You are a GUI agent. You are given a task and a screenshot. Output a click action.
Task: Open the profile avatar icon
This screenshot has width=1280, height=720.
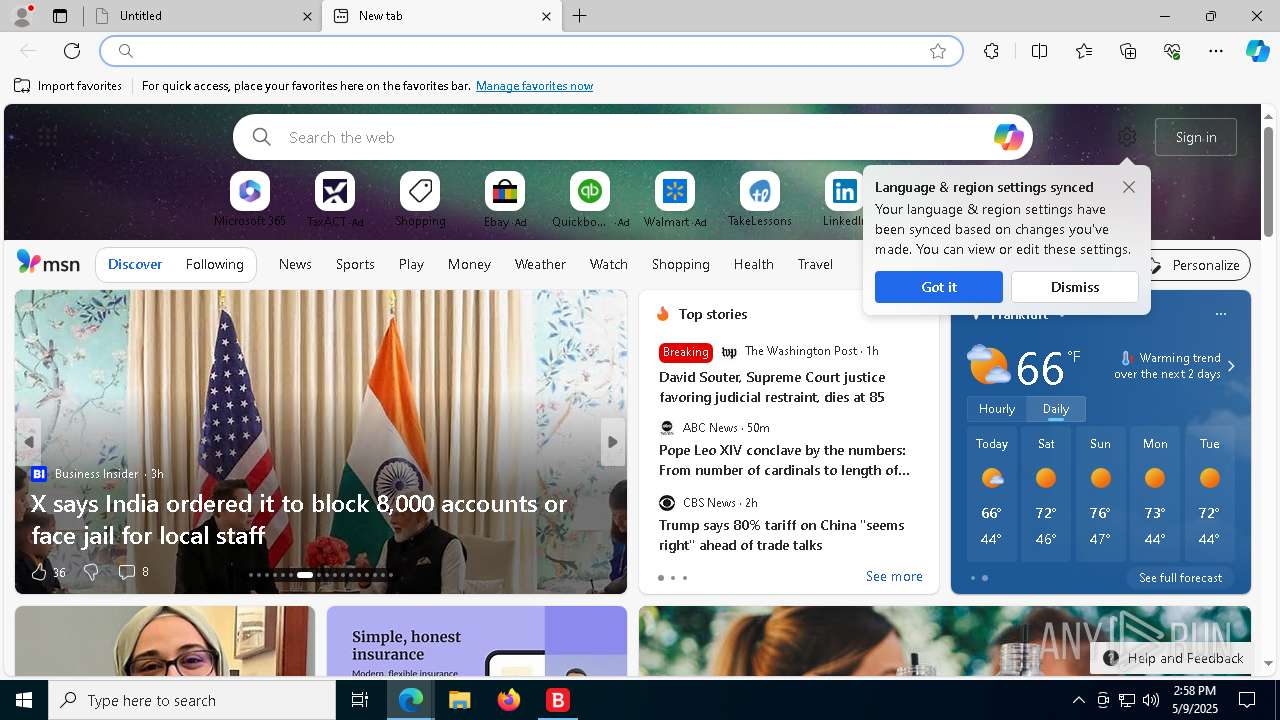coord(22,15)
